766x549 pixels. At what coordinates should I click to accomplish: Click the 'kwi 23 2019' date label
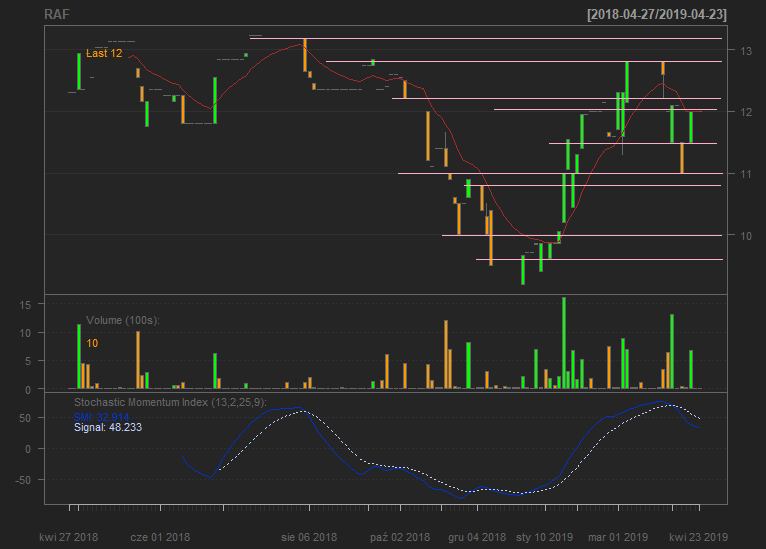pyautogui.click(x=699, y=537)
